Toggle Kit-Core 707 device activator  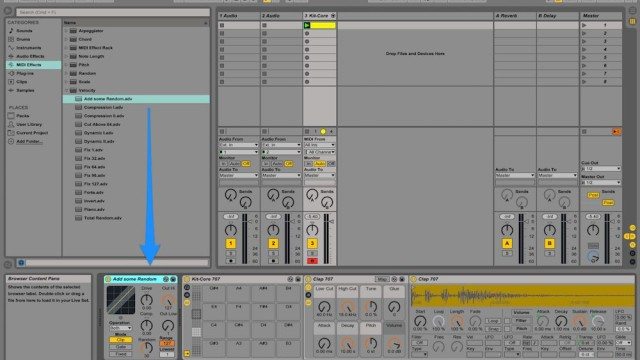point(187,279)
